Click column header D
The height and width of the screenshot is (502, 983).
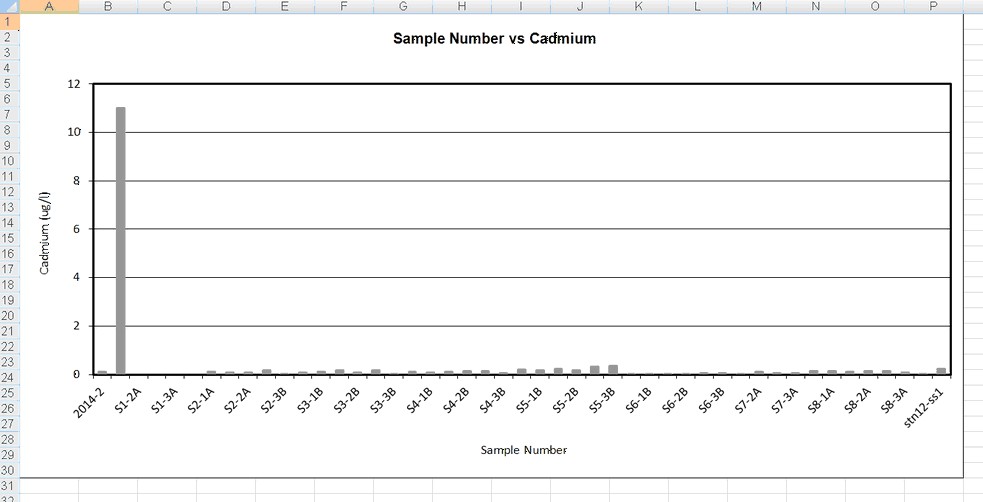click(226, 7)
